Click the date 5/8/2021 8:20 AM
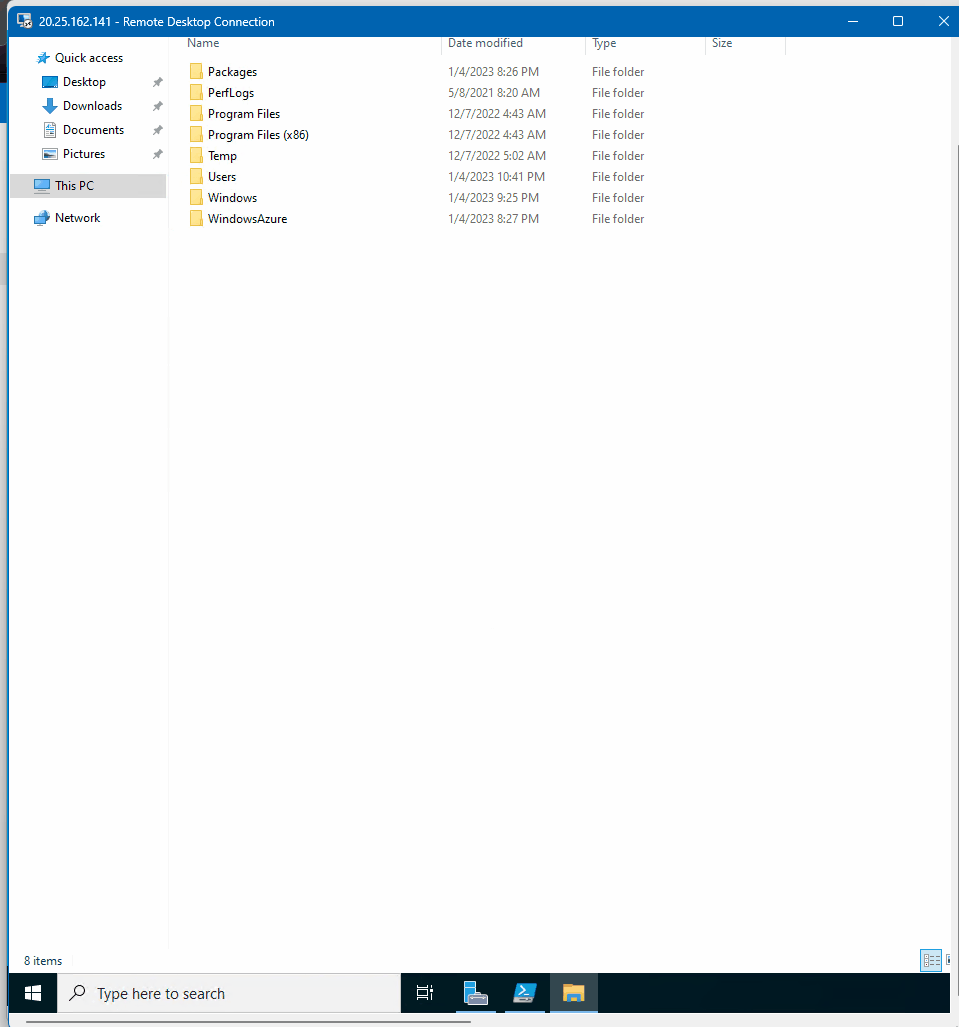 [x=494, y=92]
